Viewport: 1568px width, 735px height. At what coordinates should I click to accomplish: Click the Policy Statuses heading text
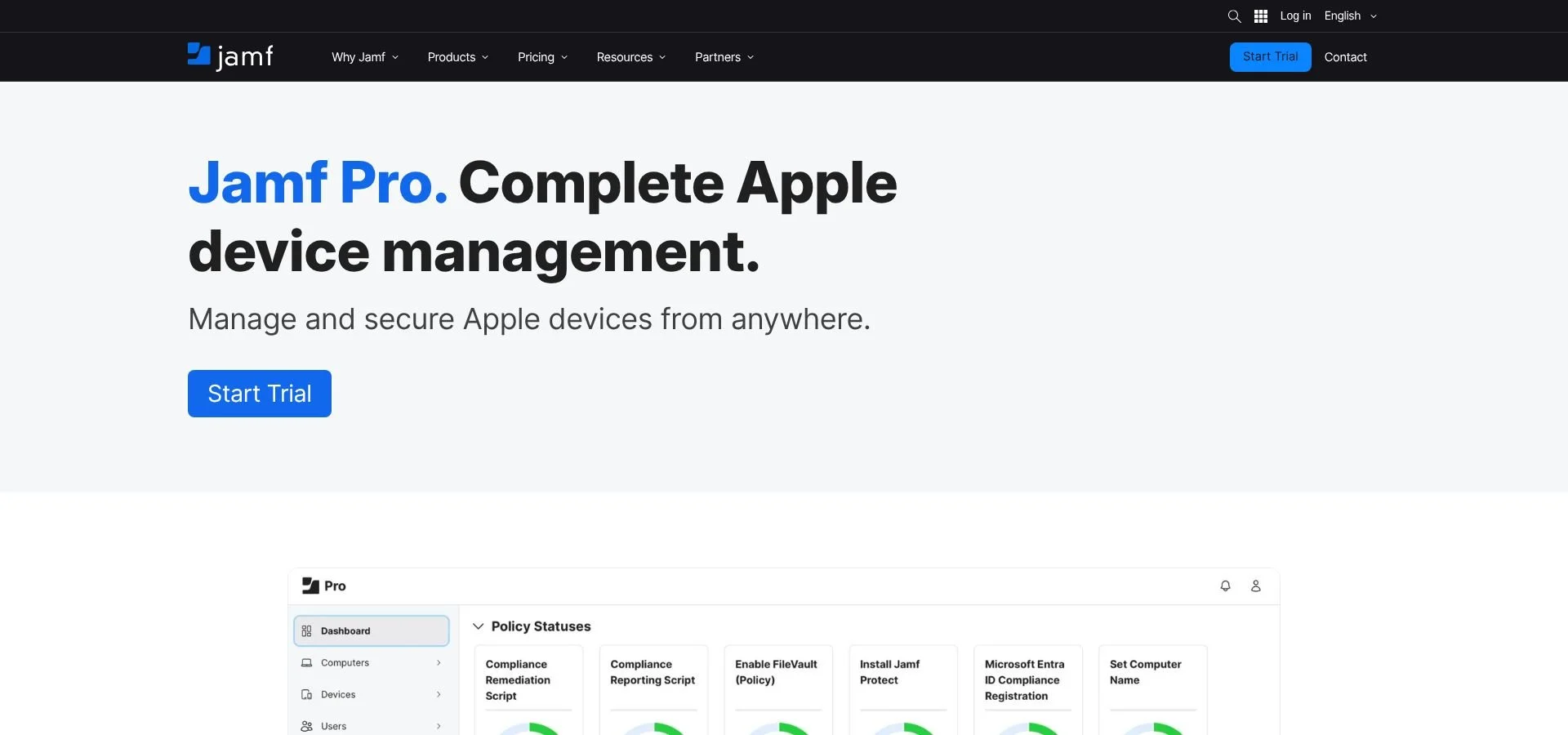click(x=541, y=626)
